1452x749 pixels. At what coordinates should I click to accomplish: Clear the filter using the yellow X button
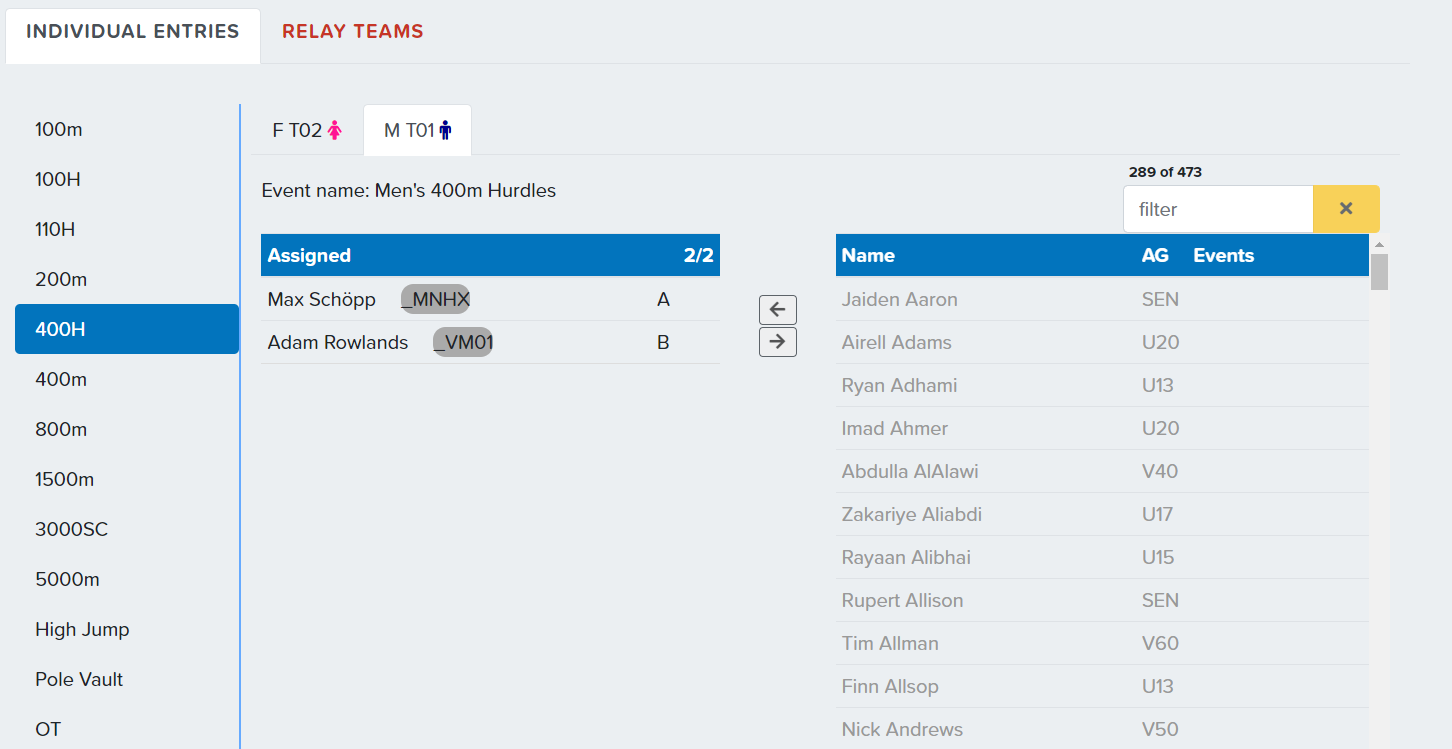click(x=1346, y=209)
